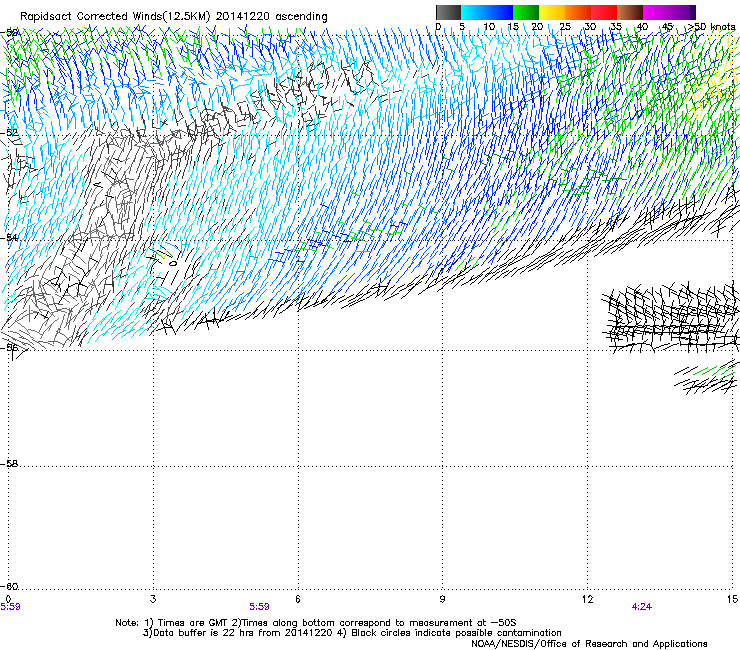Click the '6' longitude axis label

(x=298, y=599)
